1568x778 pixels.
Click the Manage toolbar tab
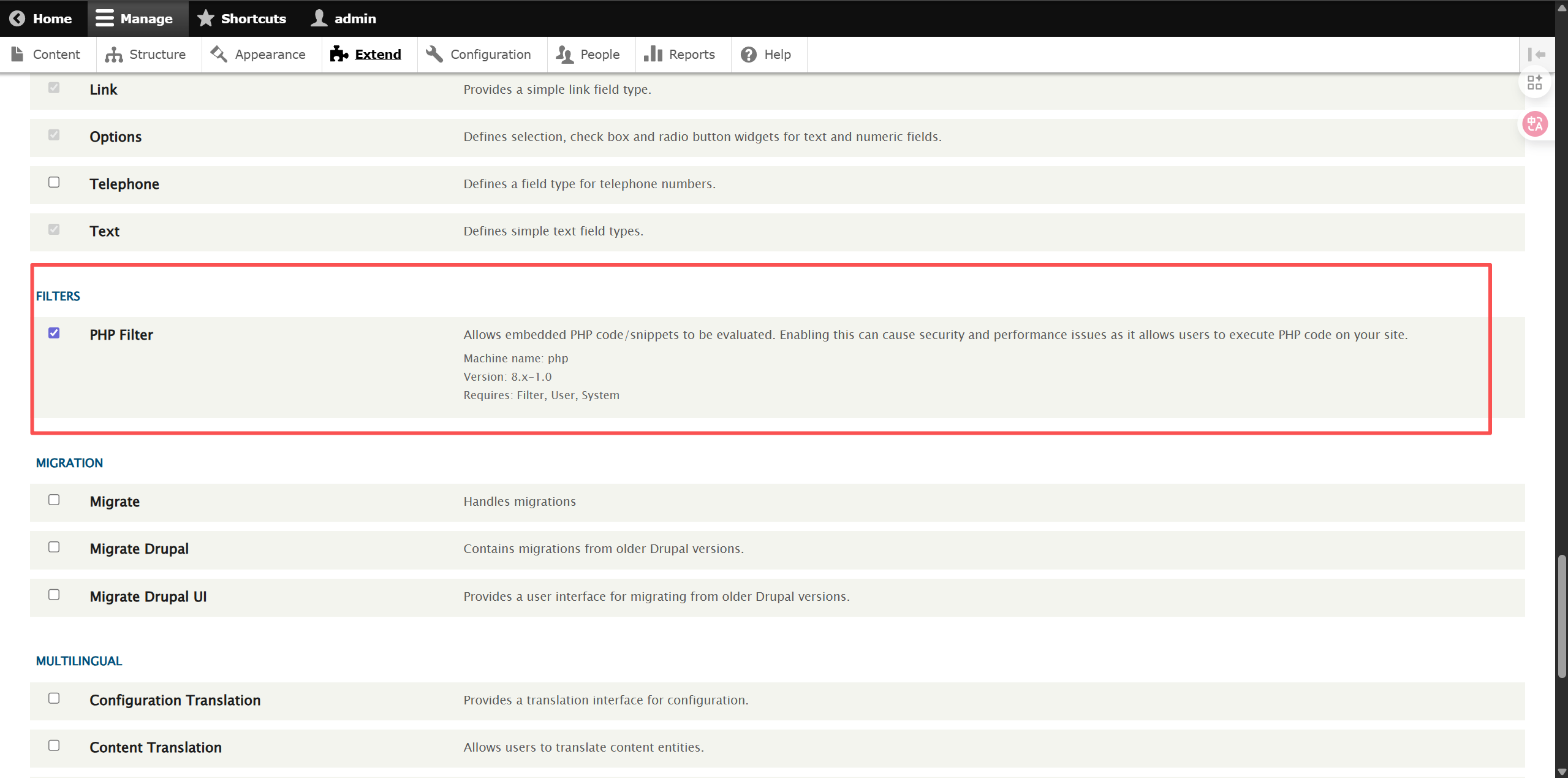click(x=138, y=18)
